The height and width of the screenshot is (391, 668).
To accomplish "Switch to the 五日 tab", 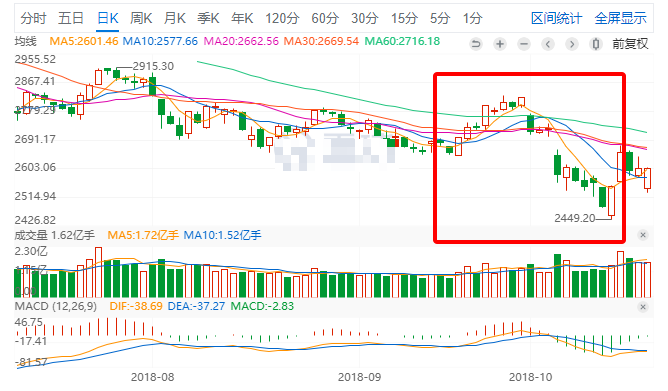I will (x=71, y=18).
